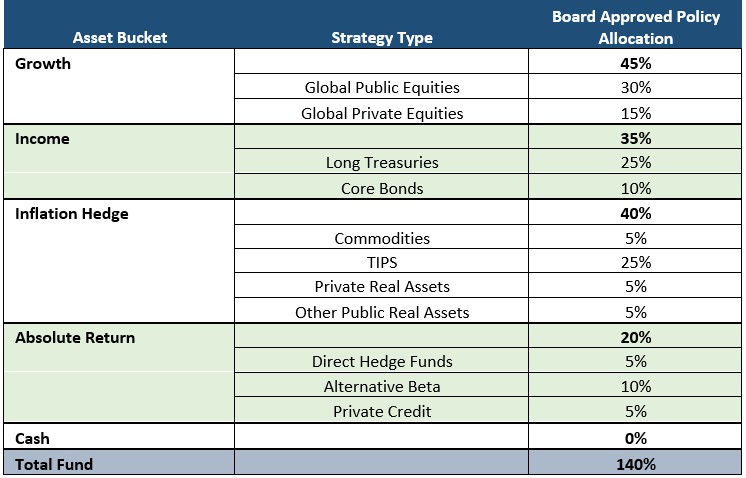Select the Direct Hedge Funds cell
This screenshot has height=478, width=746.
tap(382, 361)
